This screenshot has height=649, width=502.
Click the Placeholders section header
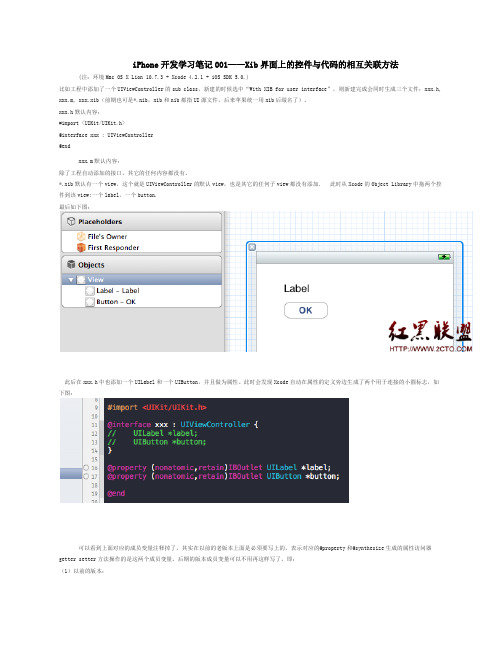(142, 222)
